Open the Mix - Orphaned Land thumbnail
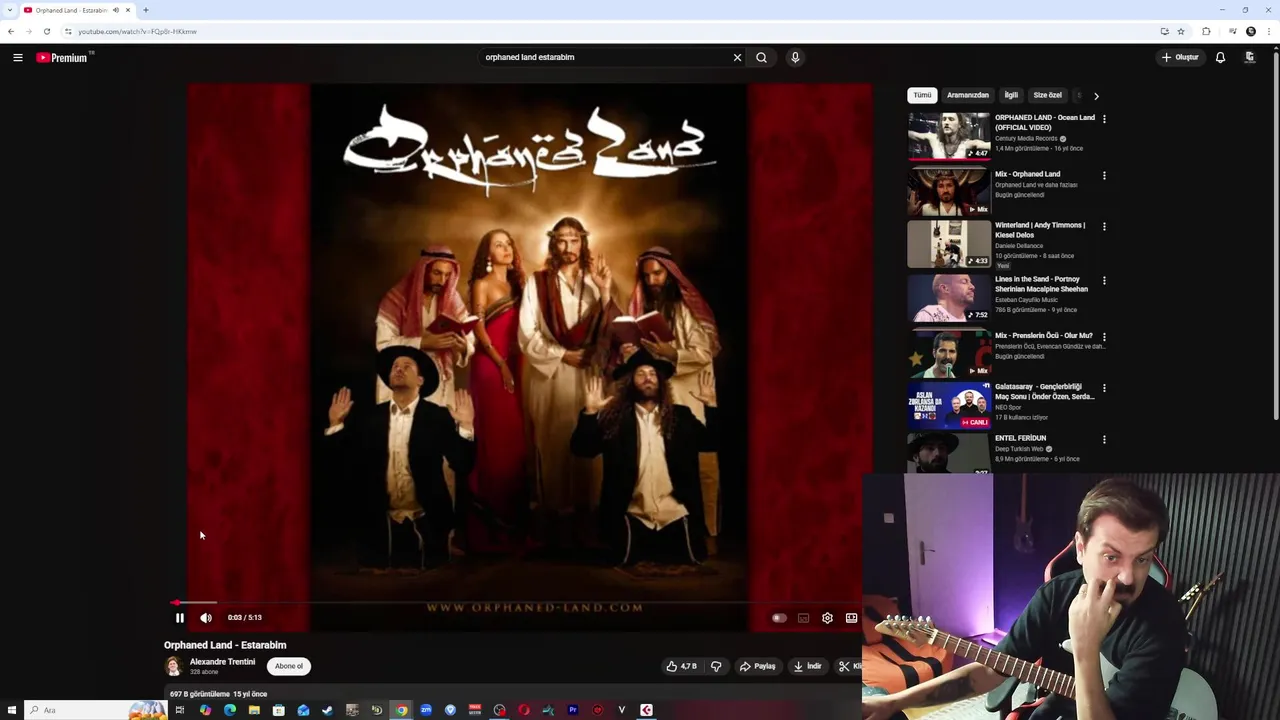 coord(949,192)
